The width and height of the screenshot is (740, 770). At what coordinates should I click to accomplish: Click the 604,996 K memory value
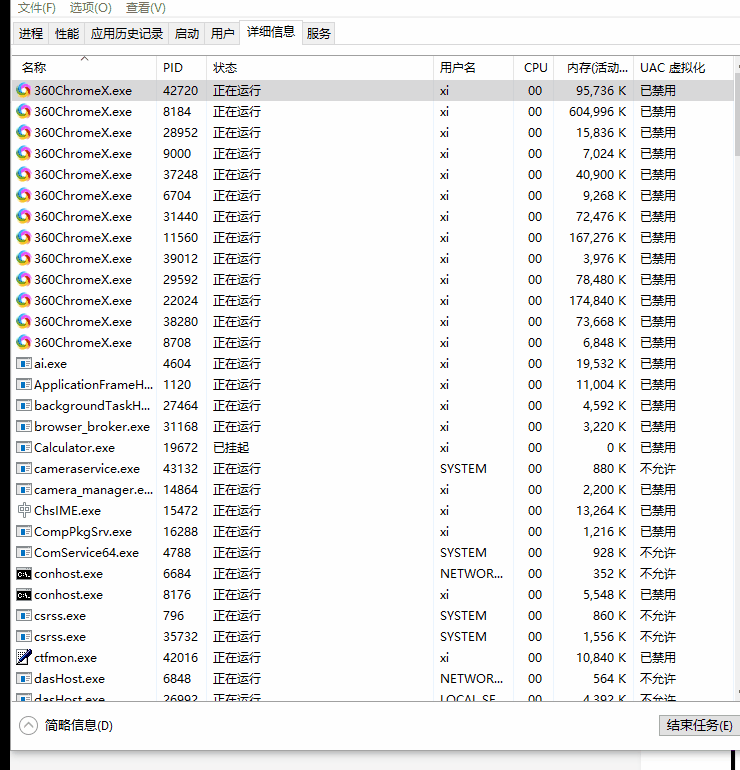pos(598,111)
